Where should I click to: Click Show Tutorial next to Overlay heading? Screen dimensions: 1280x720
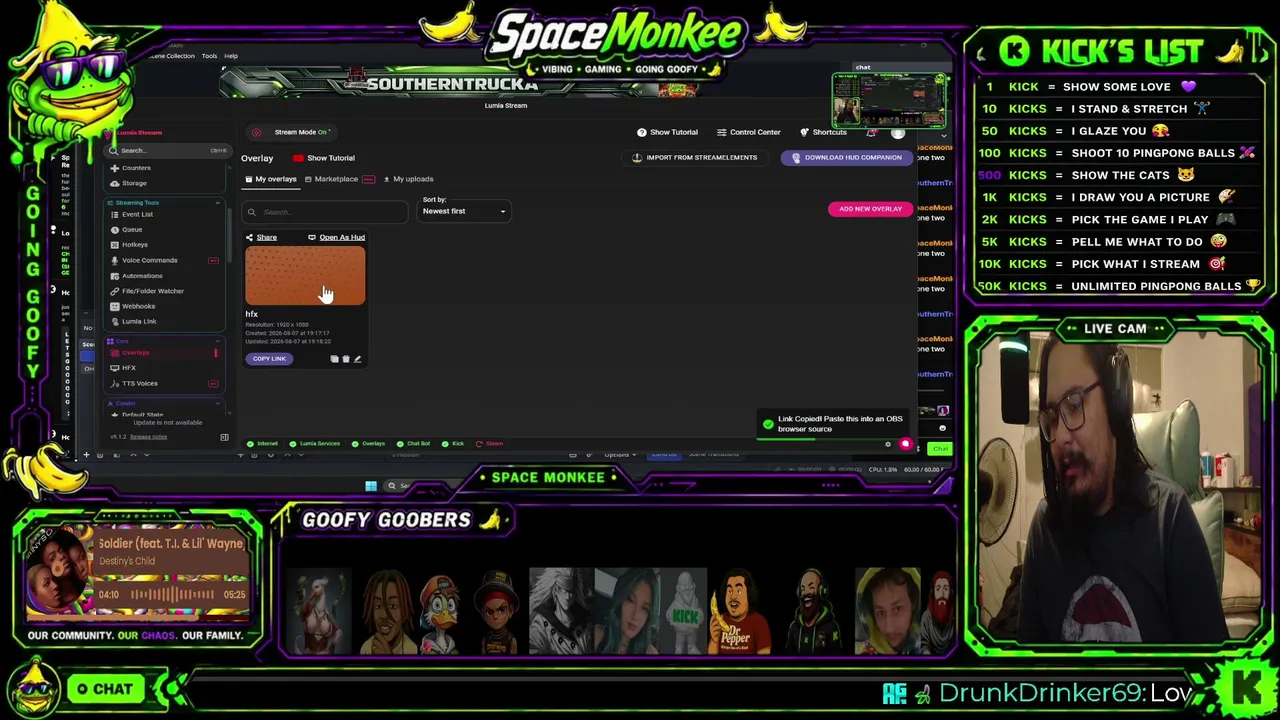point(324,158)
